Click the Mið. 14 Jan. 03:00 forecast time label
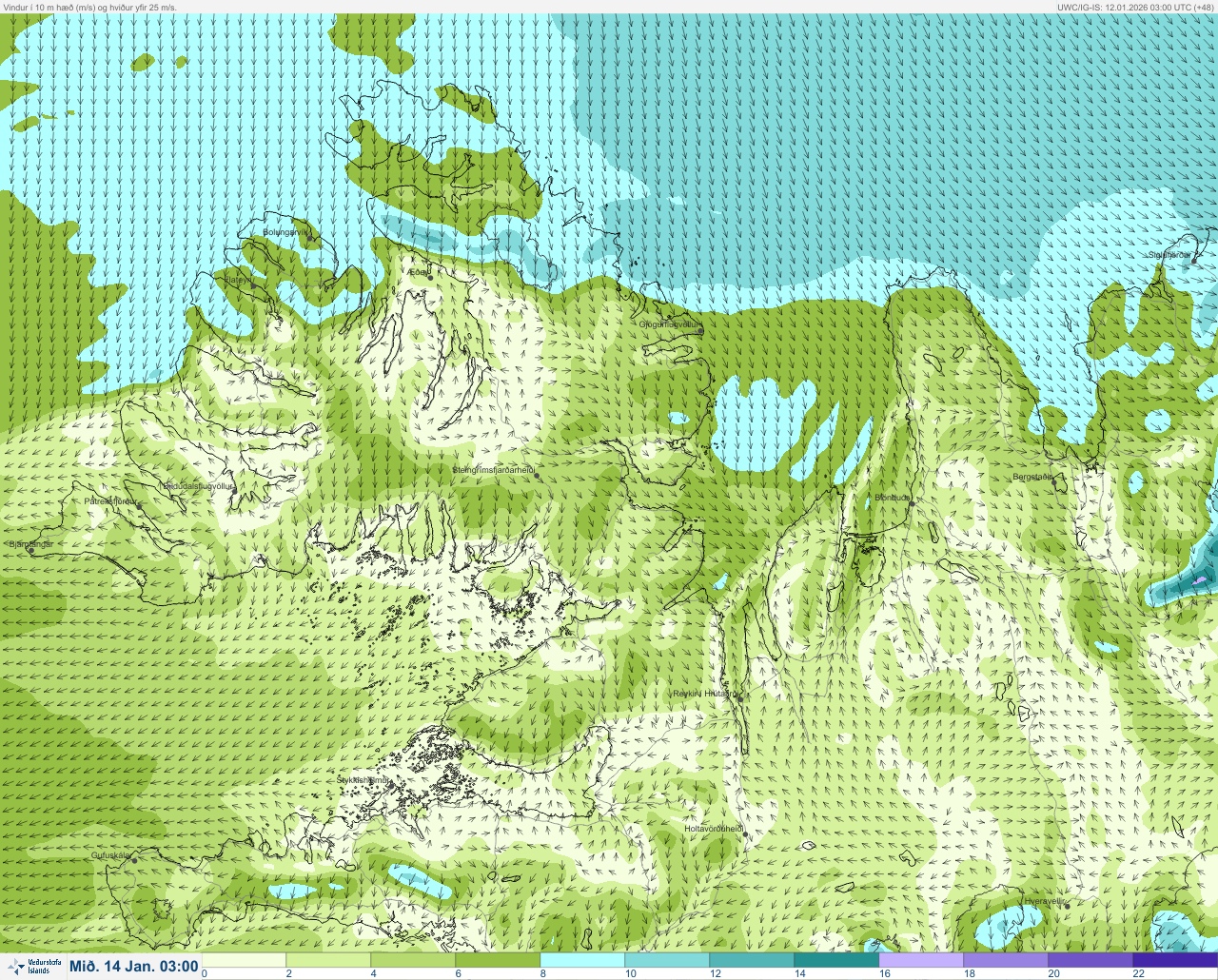Screen dimensions: 1218x980 click(134, 967)
